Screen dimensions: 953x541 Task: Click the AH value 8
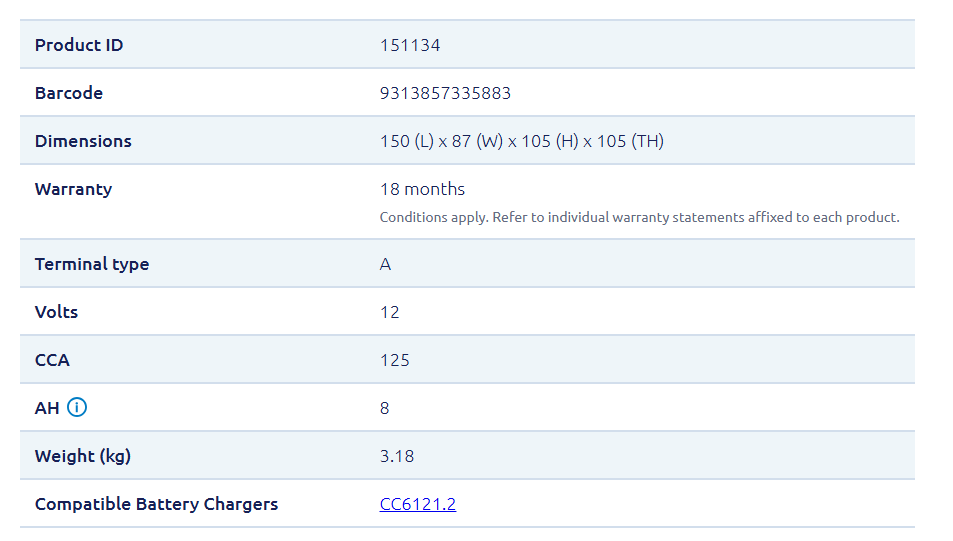point(385,408)
